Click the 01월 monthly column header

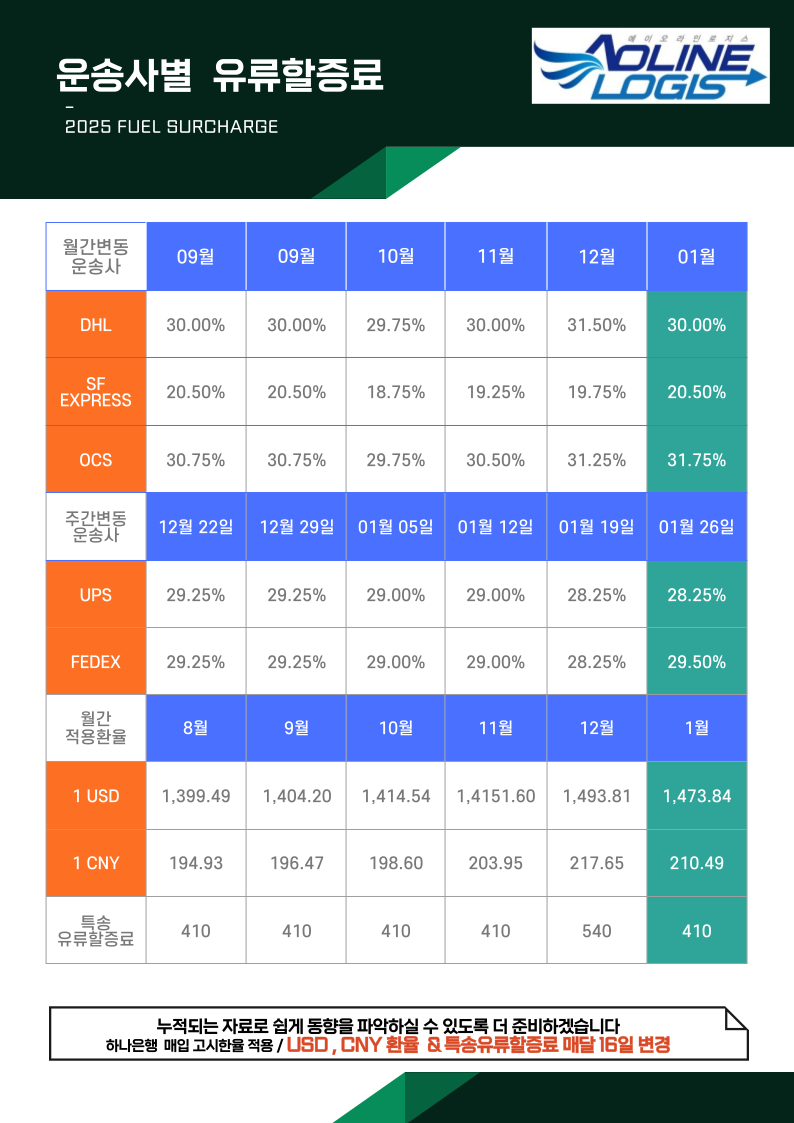click(x=696, y=257)
